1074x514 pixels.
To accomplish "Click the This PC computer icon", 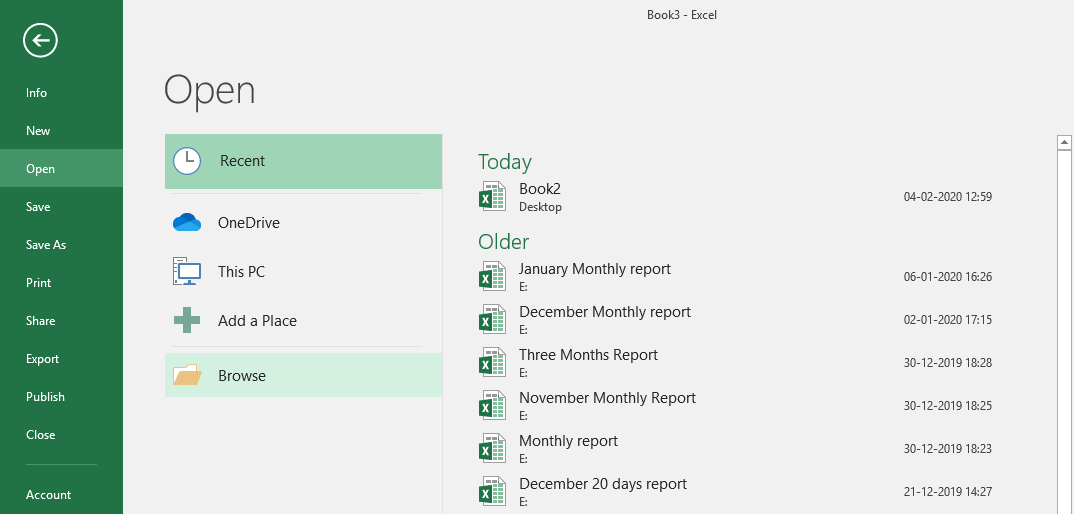I will point(186,271).
